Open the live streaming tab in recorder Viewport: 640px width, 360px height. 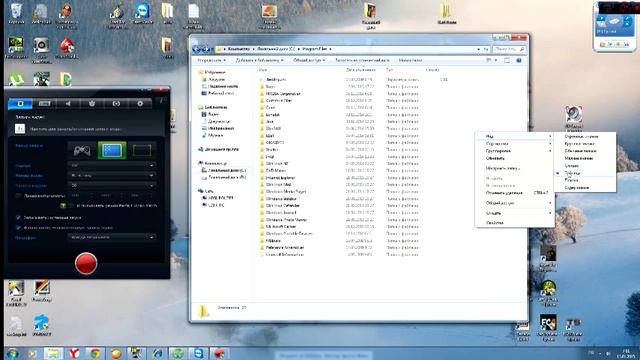pos(116,104)
